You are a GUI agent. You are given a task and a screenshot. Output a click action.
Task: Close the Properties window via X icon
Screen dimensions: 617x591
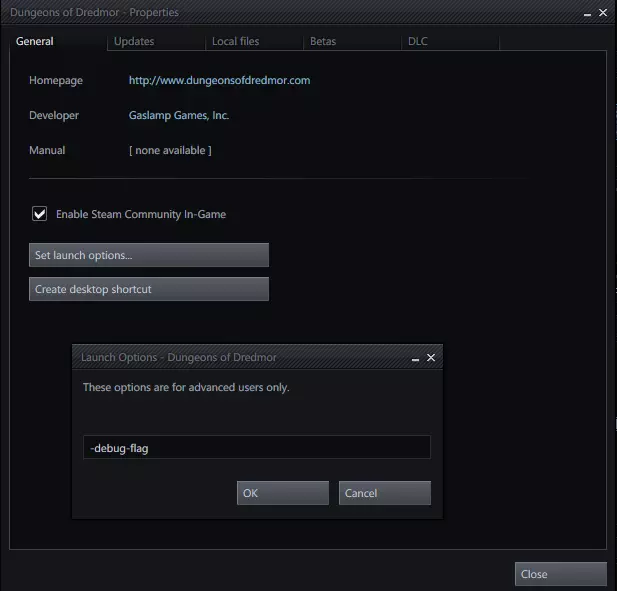[x=603, y=13]
